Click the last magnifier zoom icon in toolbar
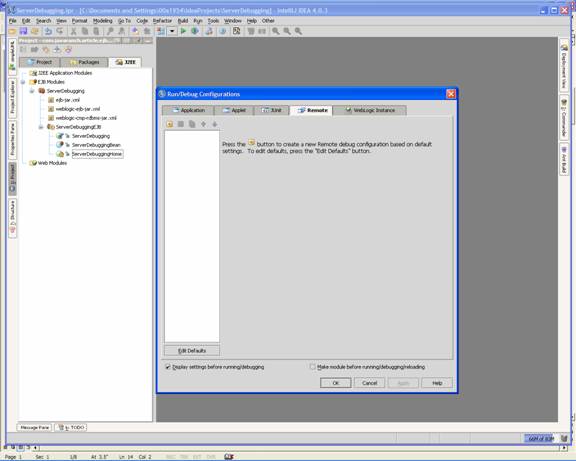576x461 pixels. tap(298, 31)
